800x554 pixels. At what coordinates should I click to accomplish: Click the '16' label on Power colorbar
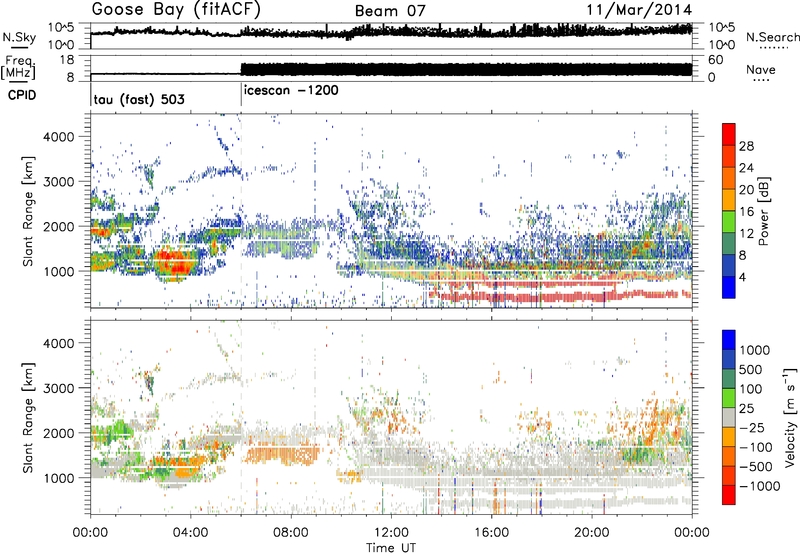[x=746, y=212]
